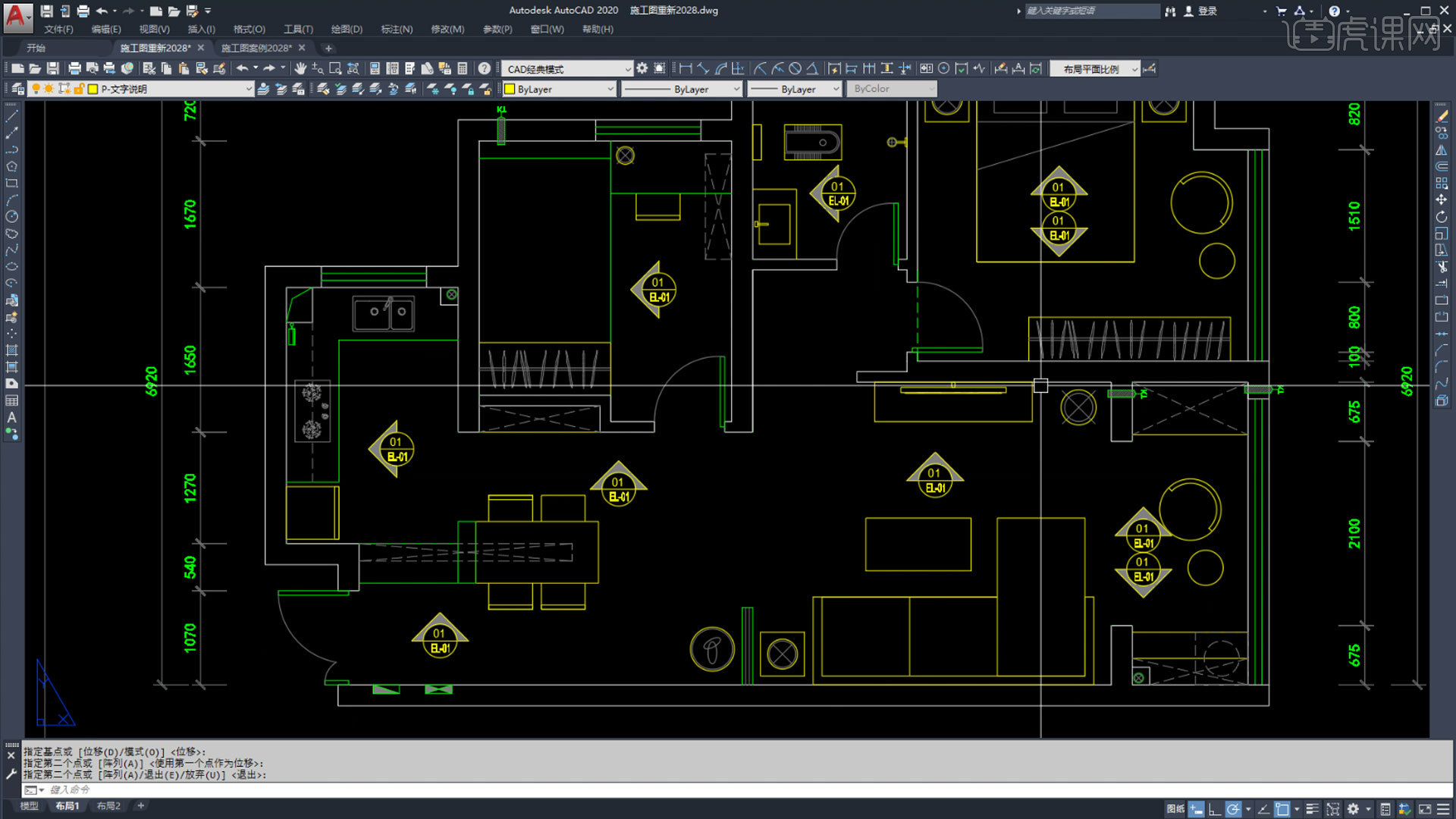Select the Hatch tool
Viewport: 1456px width, 819px height.
11,350
